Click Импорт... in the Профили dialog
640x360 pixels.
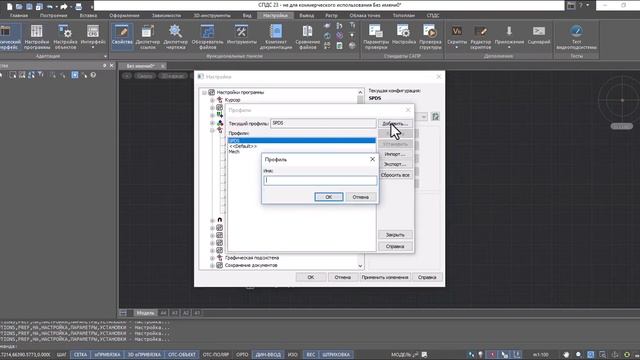click(x=395, y=154)
